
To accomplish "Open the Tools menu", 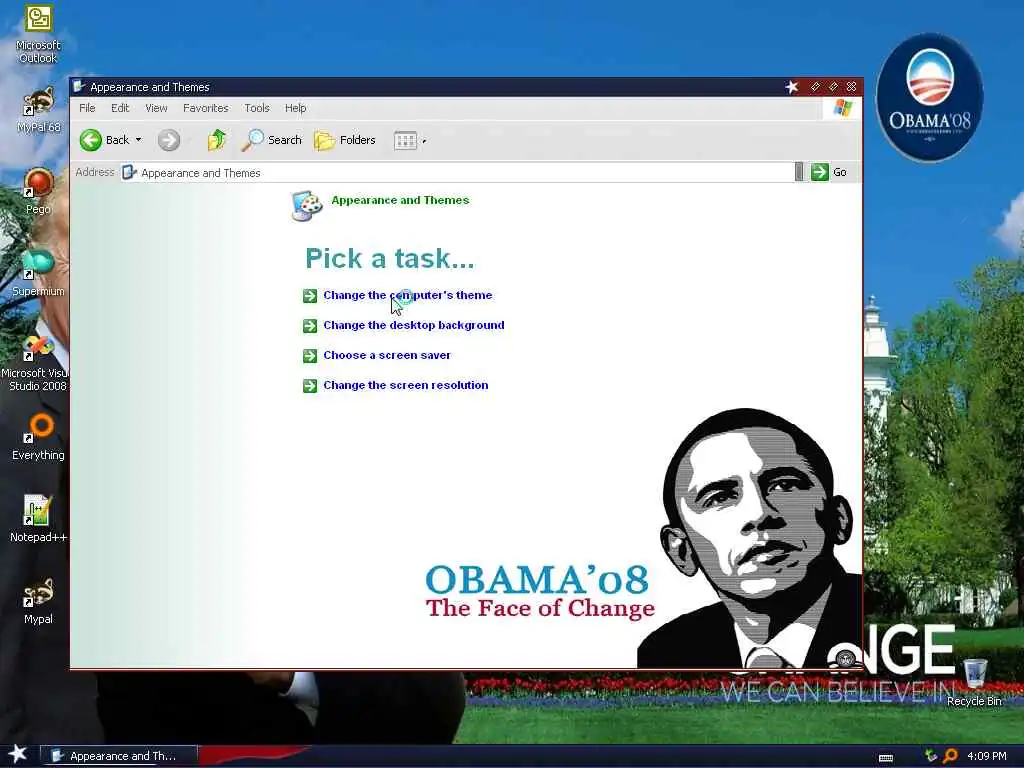I will click(x=257, y=108).
